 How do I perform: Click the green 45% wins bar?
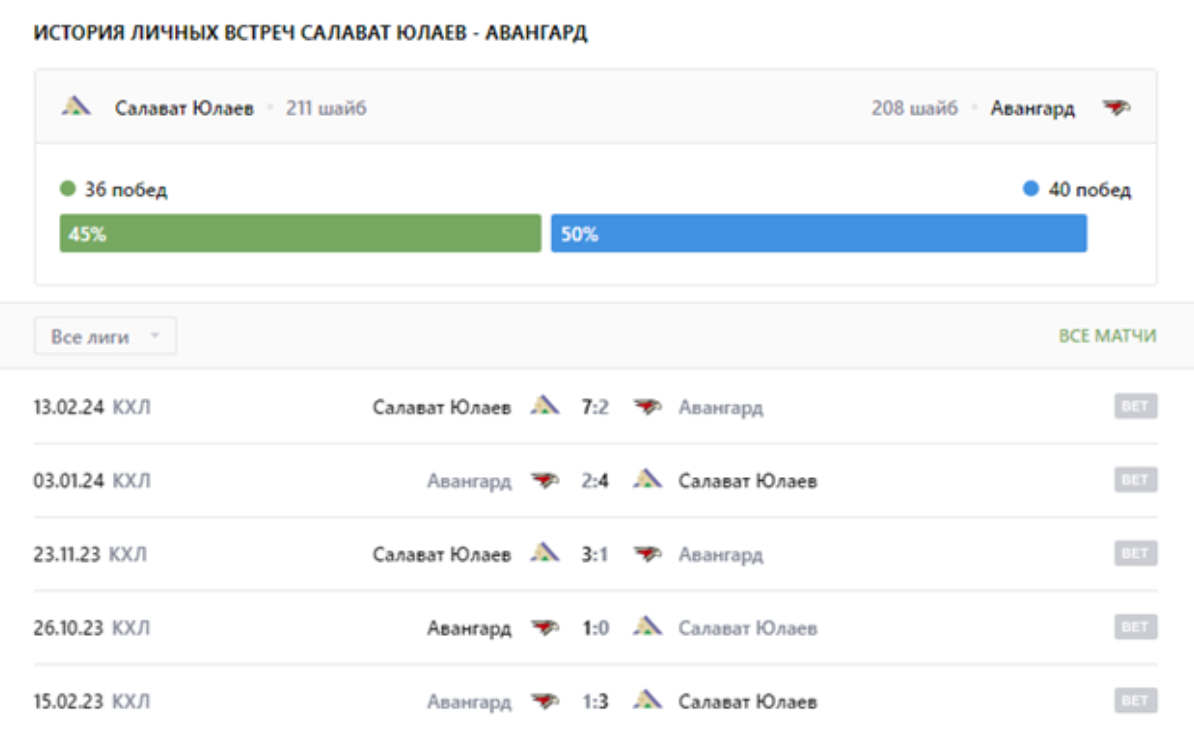tap(300, 234)
